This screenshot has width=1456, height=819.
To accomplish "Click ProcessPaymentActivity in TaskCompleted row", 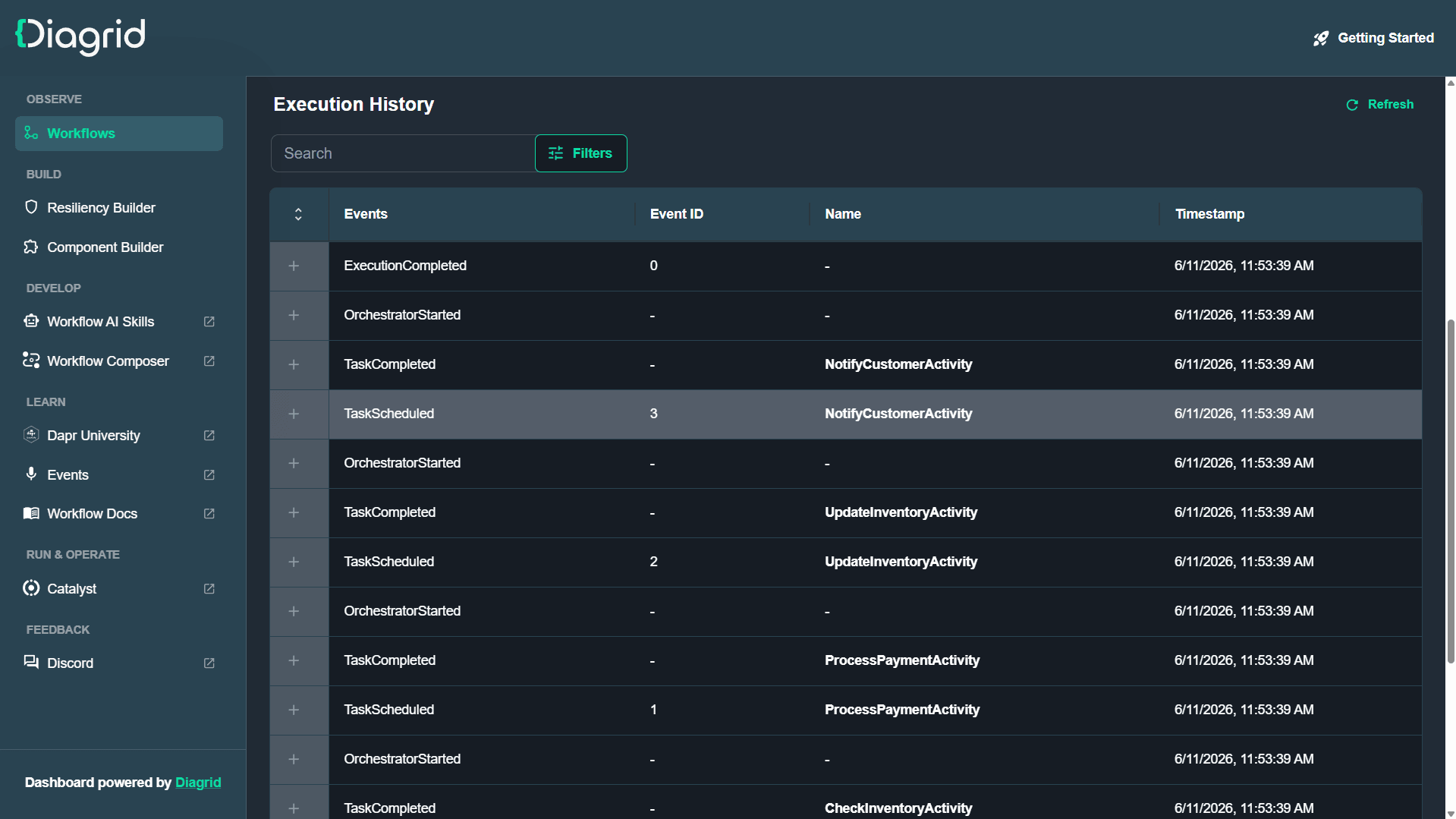I will tap(902, 660).
